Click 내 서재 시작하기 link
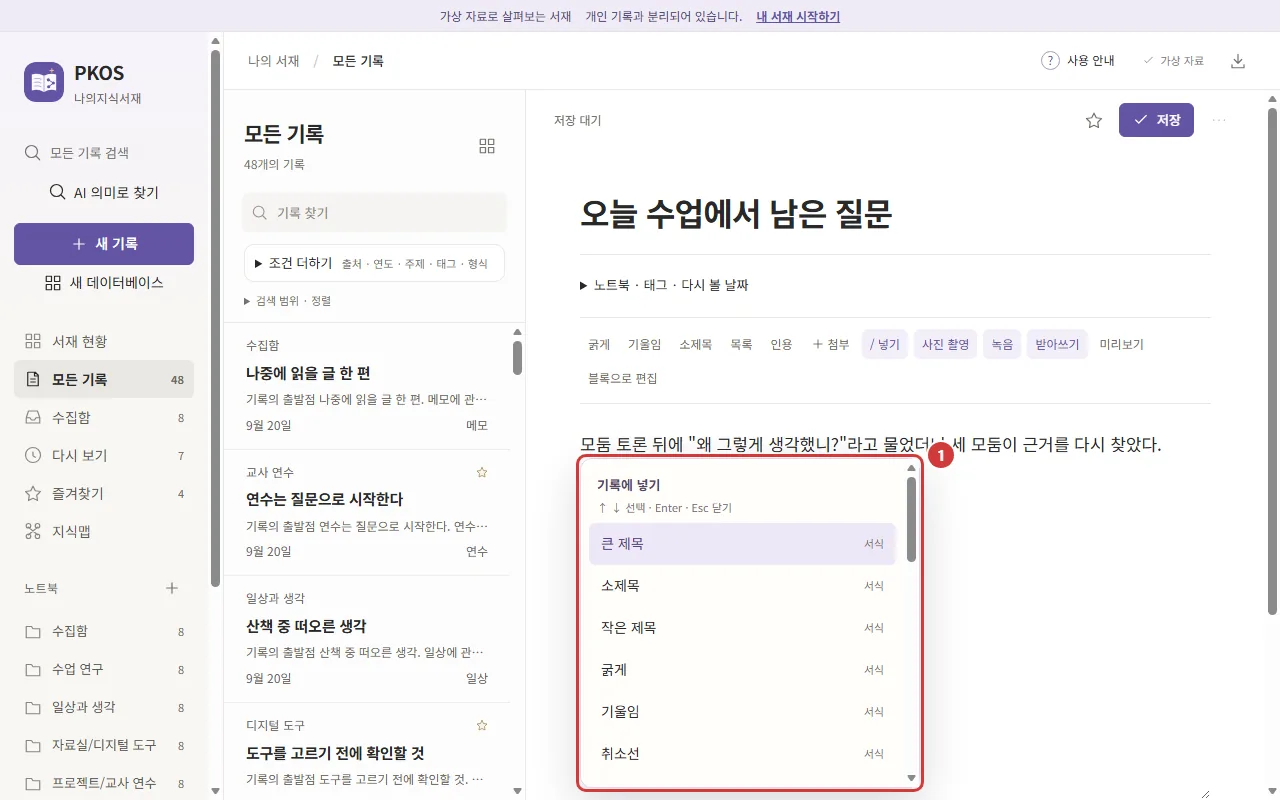Viewport: 1280px width, 800px height. (x=798, y=16)
